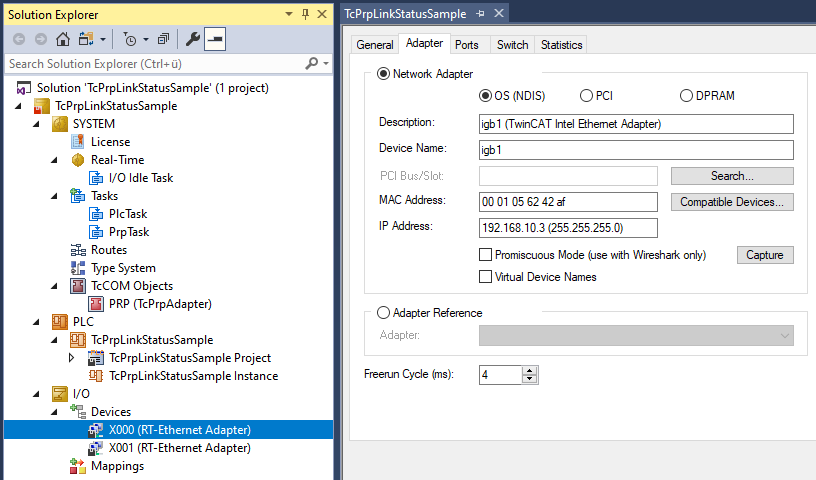The width and height of the screenshot is (816, 480).
Task: Click the search magnifier icon
Action: pyautogui.click(x=311, y=64)
